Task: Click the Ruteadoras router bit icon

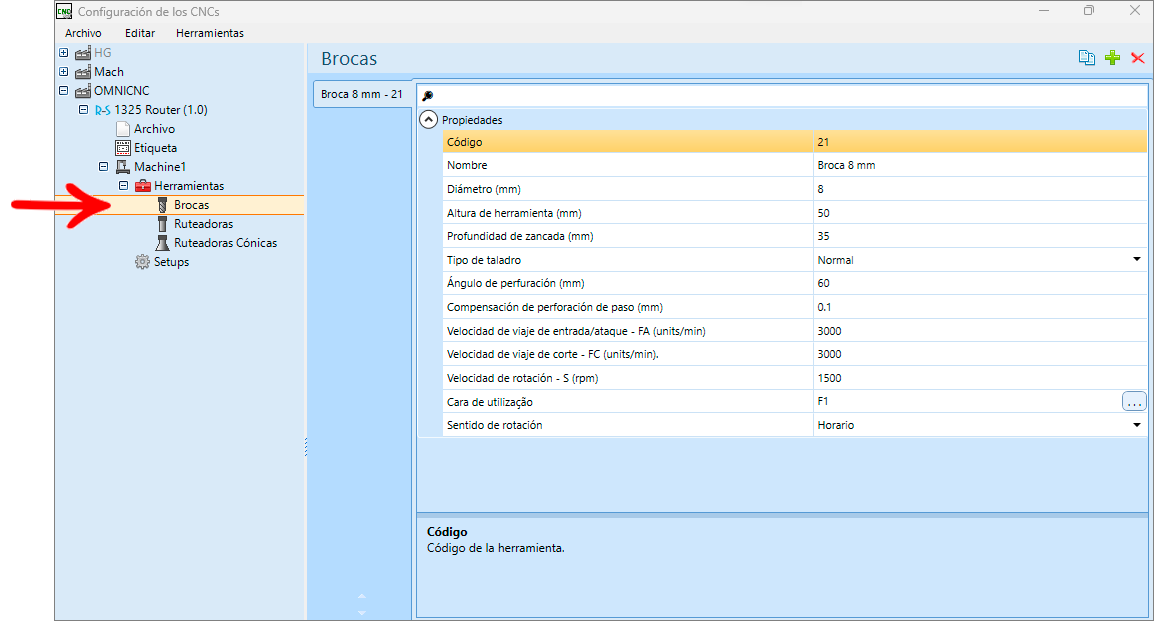Action: (163, 224)
